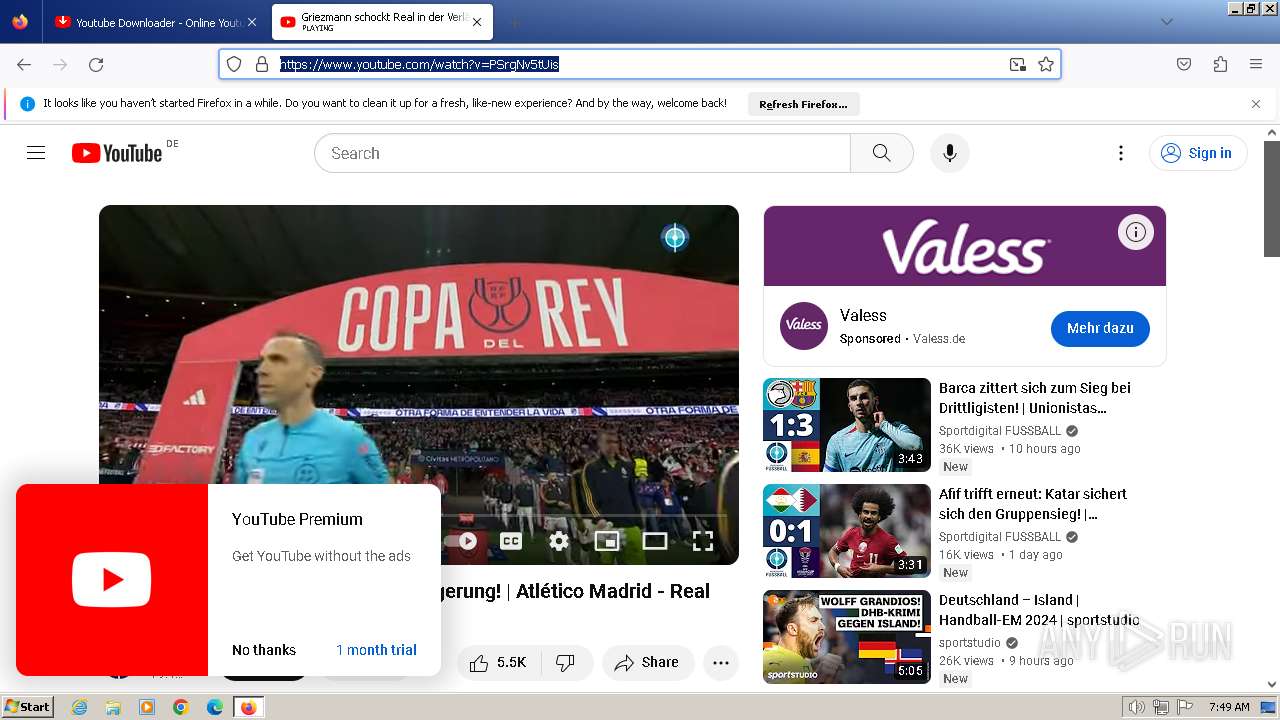Like the video with 5.5K likes
1280x720 pixels.
[498, 662]
